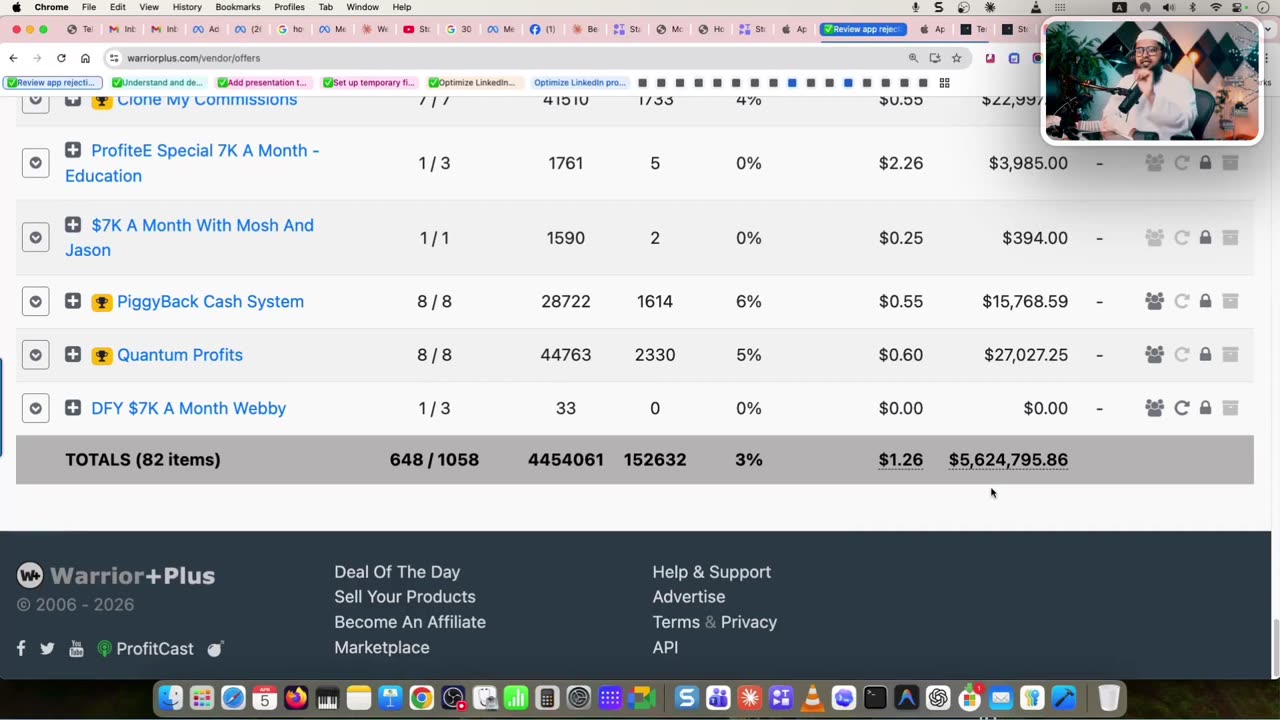Click the Understand and de... bookmark

157,83
